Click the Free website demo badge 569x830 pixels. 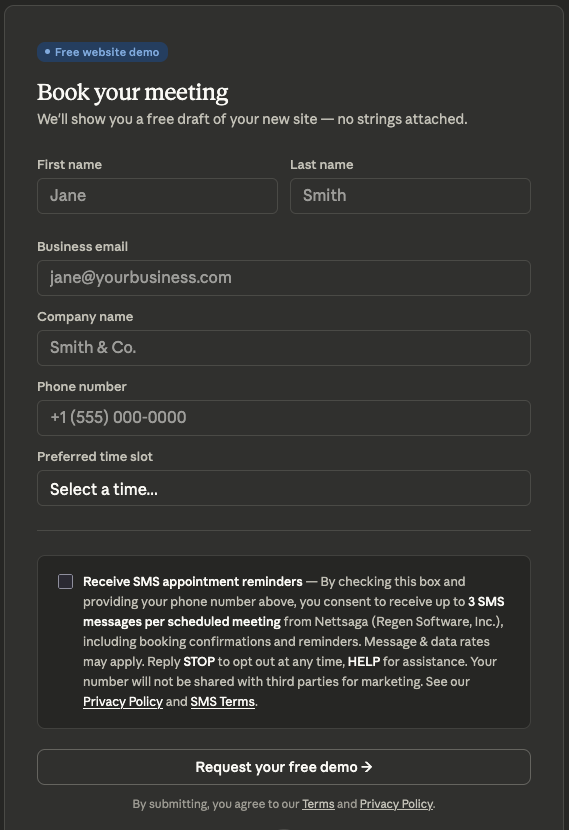pos(102,52)
